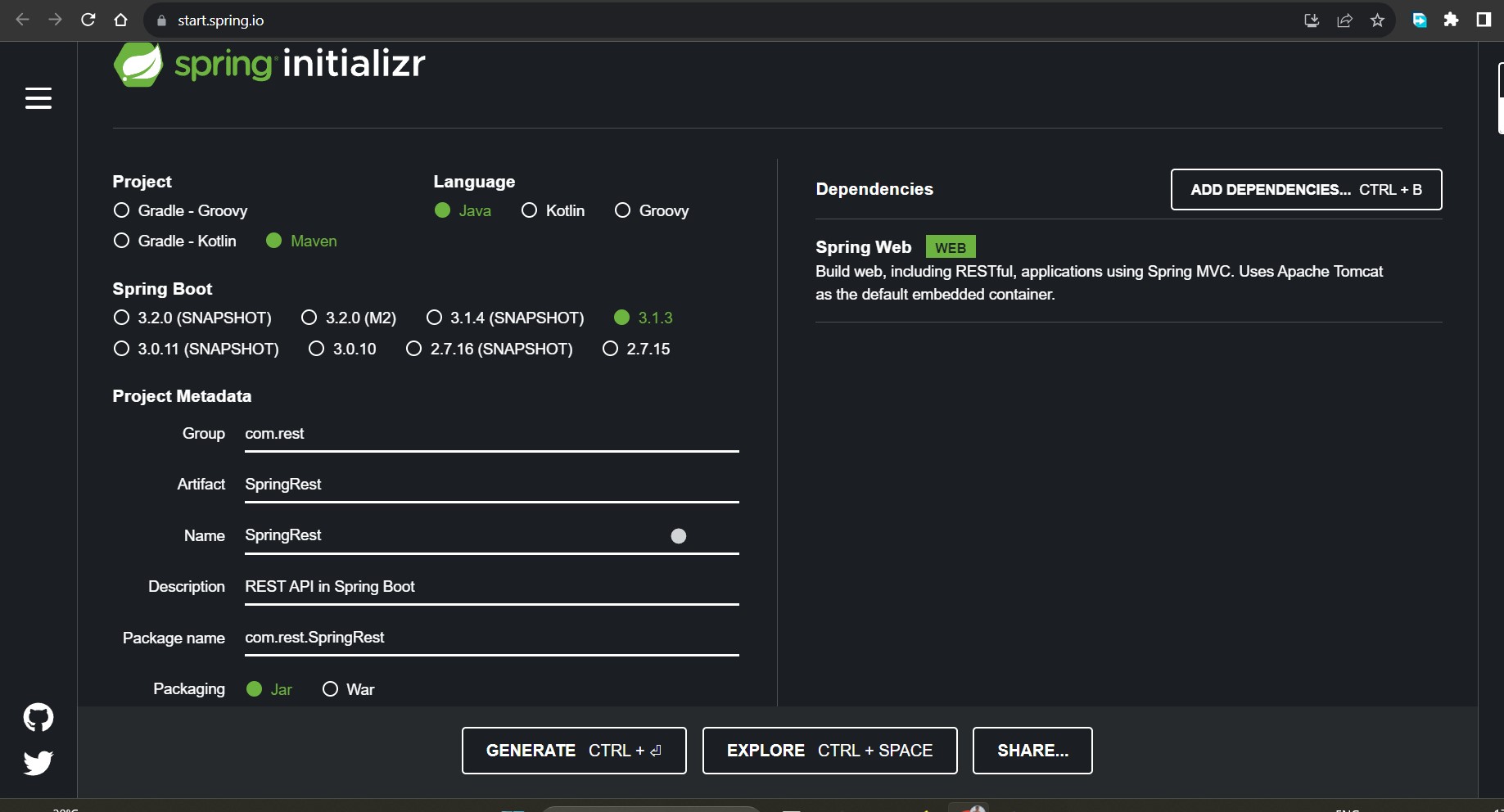Select Spring Boot 2.7.16 (SNAPSHOT)
This screenshot has width=1504, height=812.
[490, 349]
